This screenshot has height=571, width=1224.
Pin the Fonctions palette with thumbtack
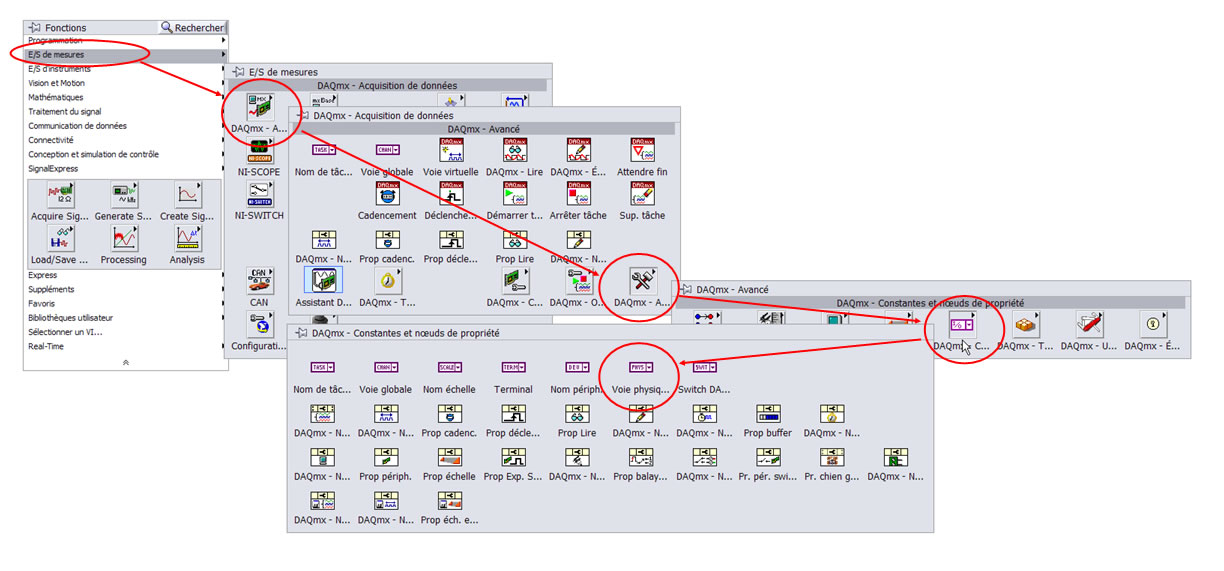[35, 28]
